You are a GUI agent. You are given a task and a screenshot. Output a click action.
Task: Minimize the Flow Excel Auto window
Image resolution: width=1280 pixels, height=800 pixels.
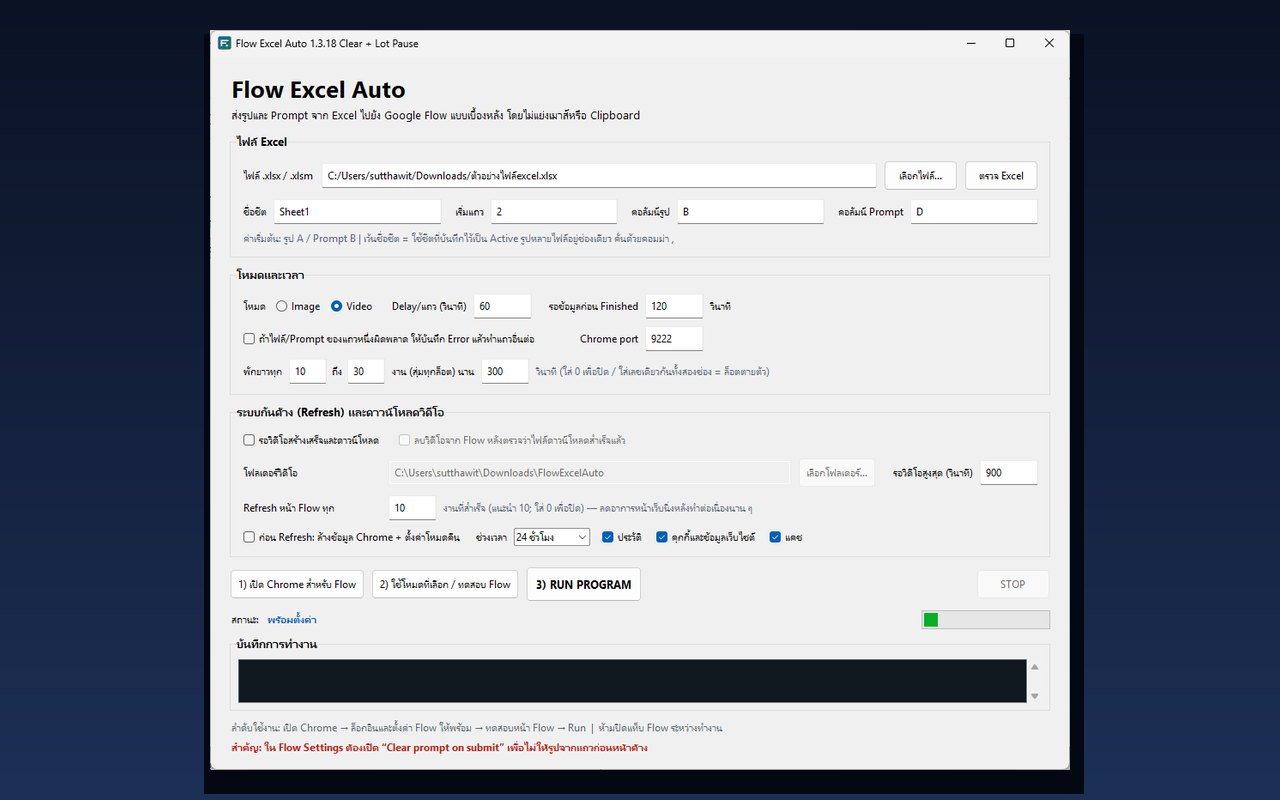point(971,43)
